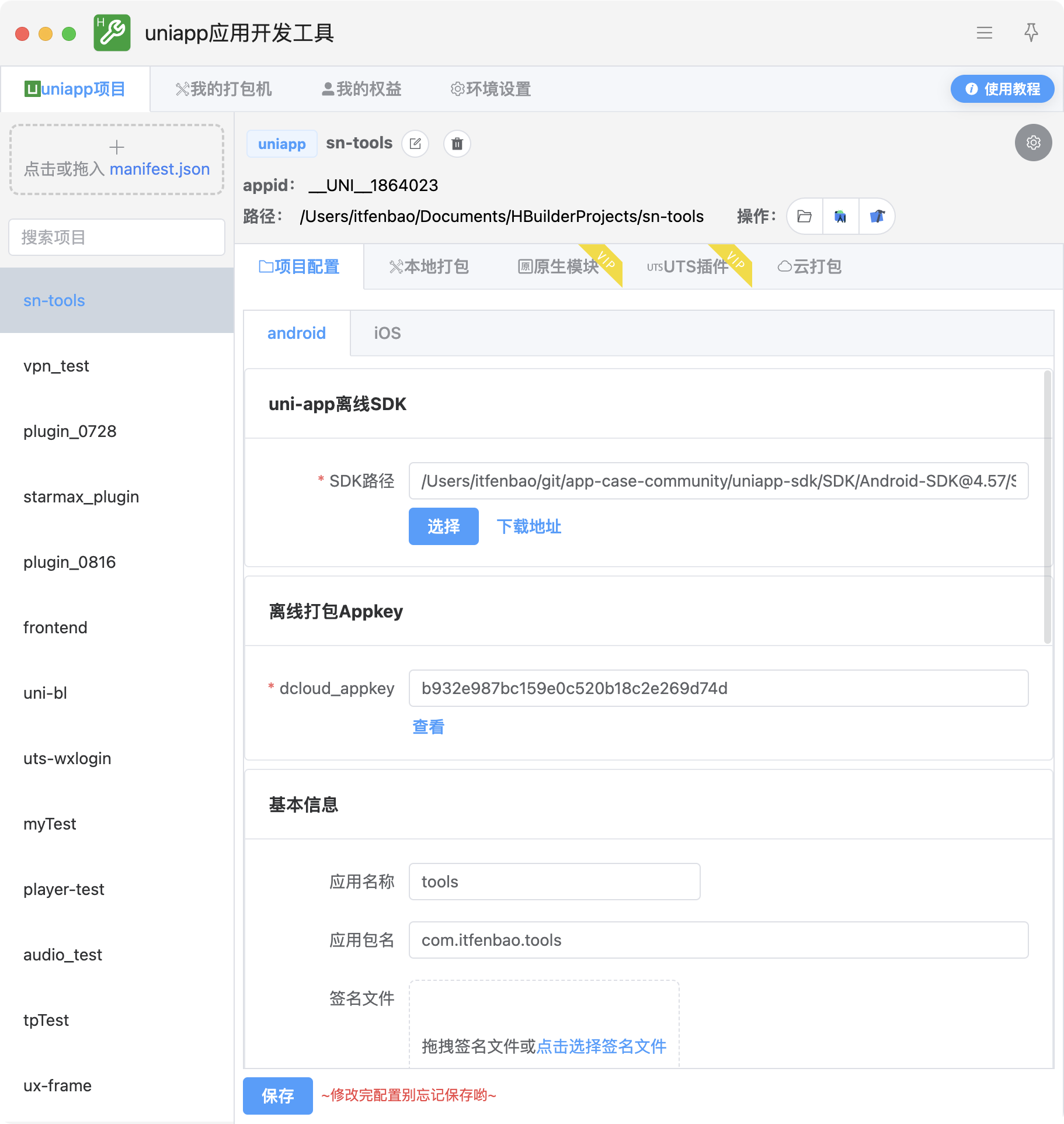
Task: Switch to uniapp项目 tab
Action: click(x=75, y=89)
